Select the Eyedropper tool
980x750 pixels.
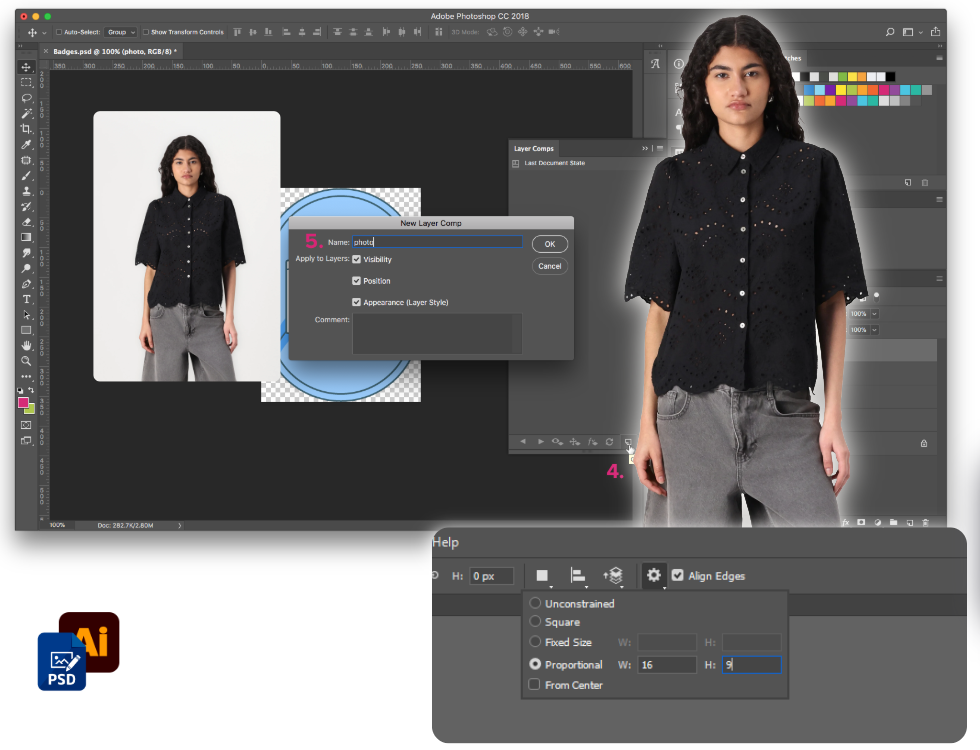click(27, 145)
